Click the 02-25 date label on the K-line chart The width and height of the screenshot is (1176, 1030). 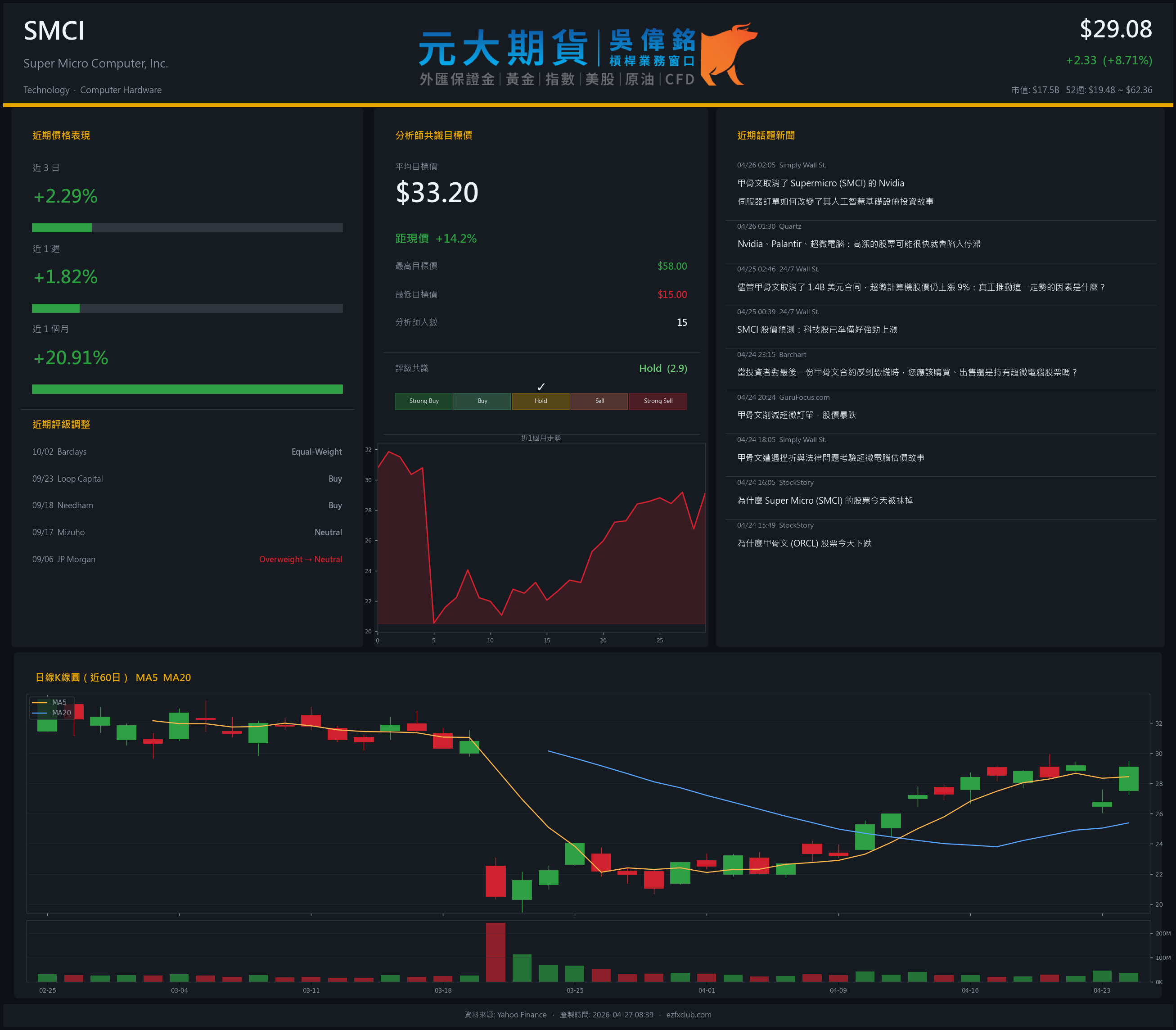pos(48,990)
